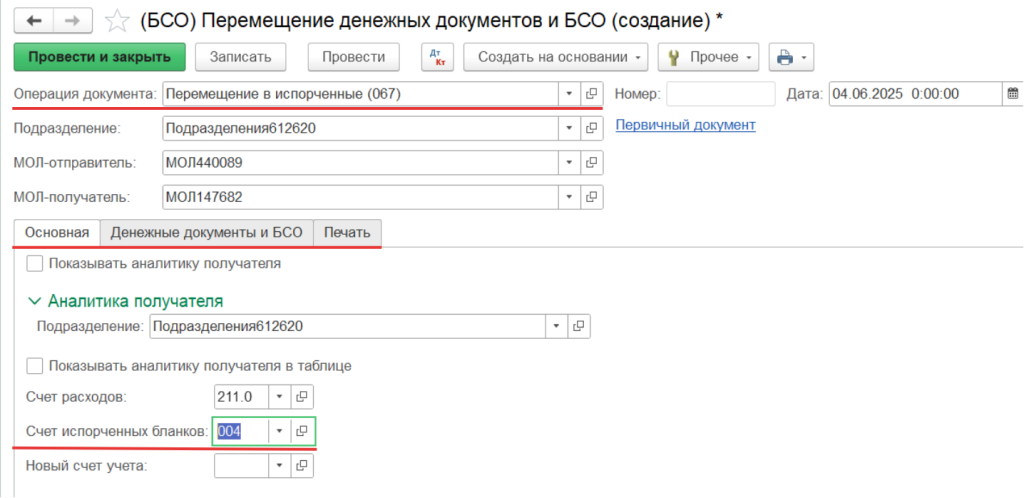Expand top Подразделение dropdown arrow

pyautogui.click(x=569, y=128)
